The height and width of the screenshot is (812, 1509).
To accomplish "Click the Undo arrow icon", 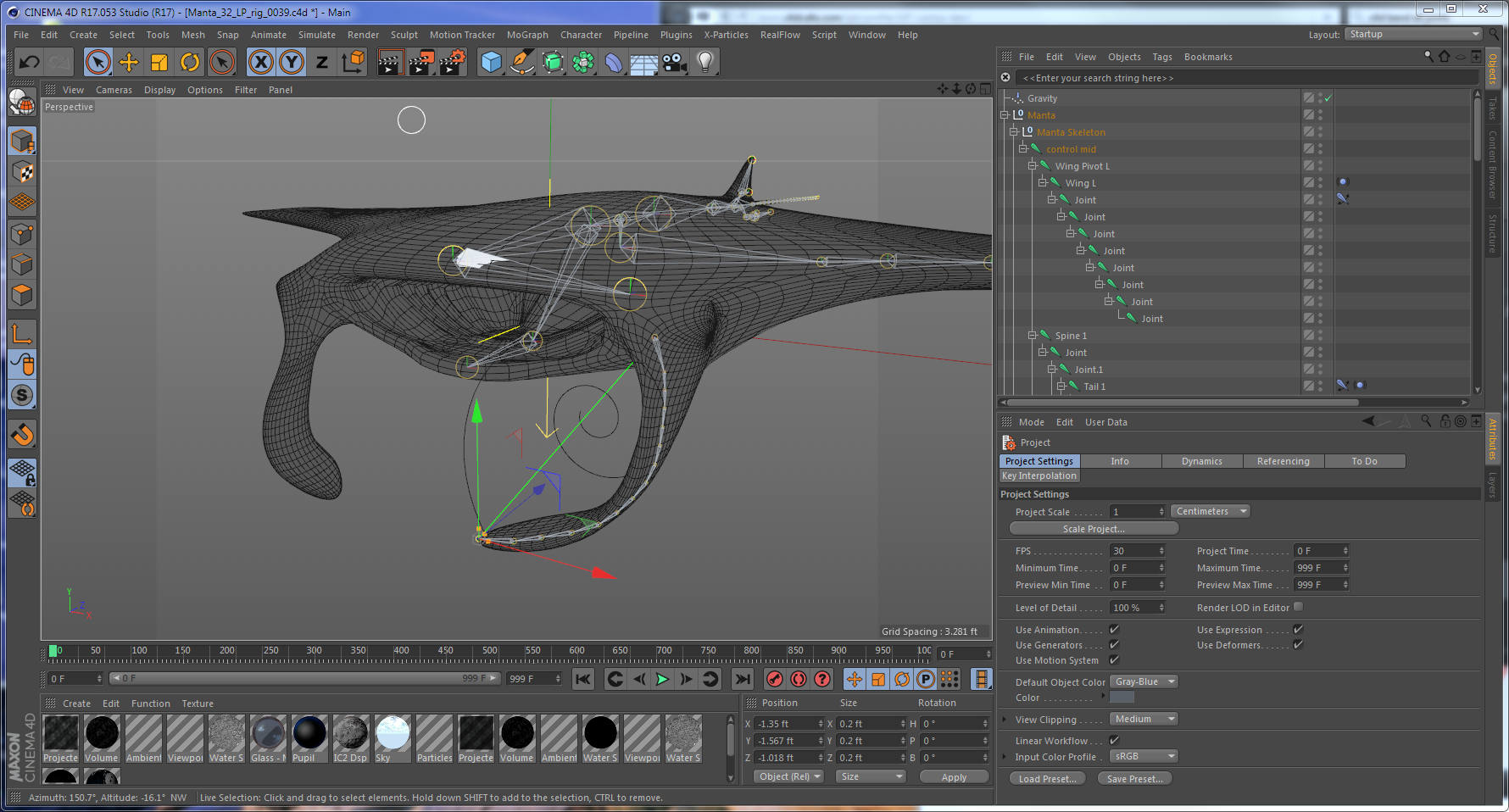I will (30, 62).
